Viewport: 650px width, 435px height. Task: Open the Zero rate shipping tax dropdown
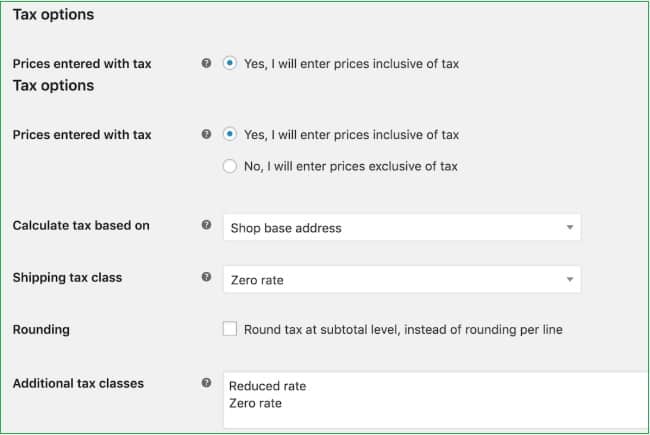pyautogui.click(x=402, y=279)
